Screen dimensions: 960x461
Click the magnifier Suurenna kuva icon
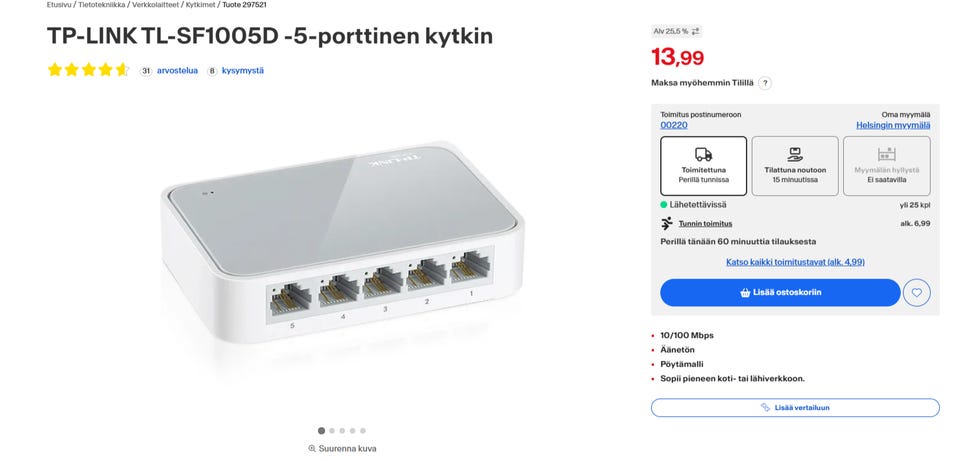[312, 449]
